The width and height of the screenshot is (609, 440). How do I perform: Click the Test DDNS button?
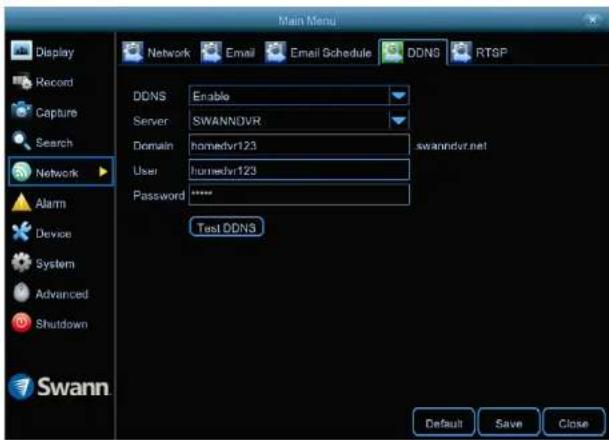(x=226, y=227)
